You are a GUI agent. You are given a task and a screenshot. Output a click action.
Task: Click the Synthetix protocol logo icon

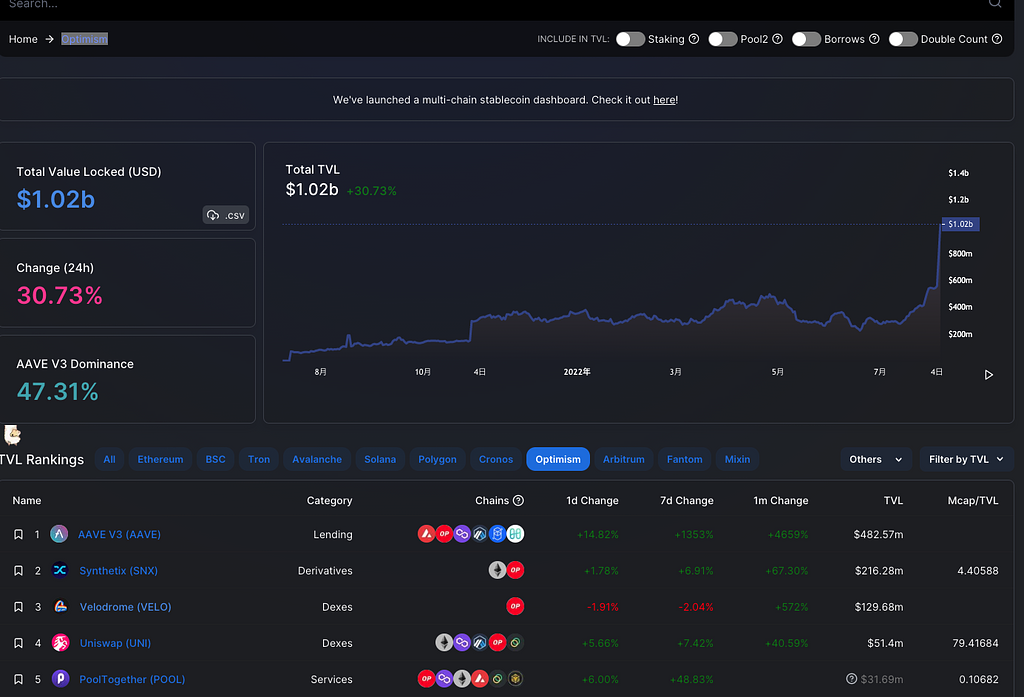click(60, 570)
